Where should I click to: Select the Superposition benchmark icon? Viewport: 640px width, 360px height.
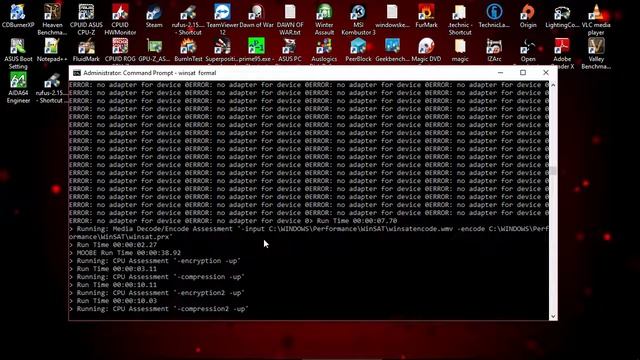coord(222,51)
